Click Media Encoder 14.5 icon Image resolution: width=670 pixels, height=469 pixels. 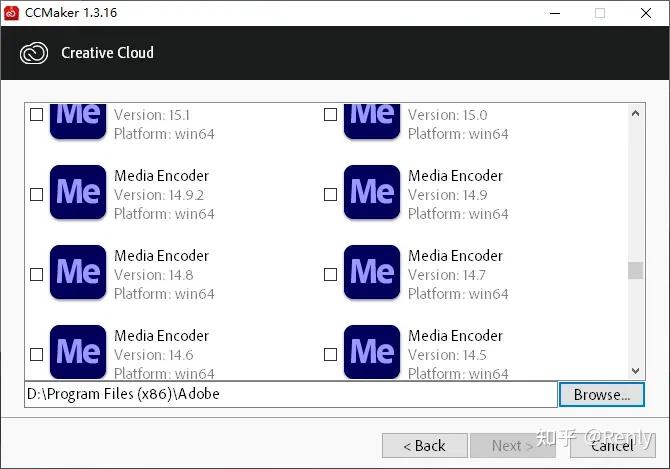pyautogui.click(x=372, y=352)
